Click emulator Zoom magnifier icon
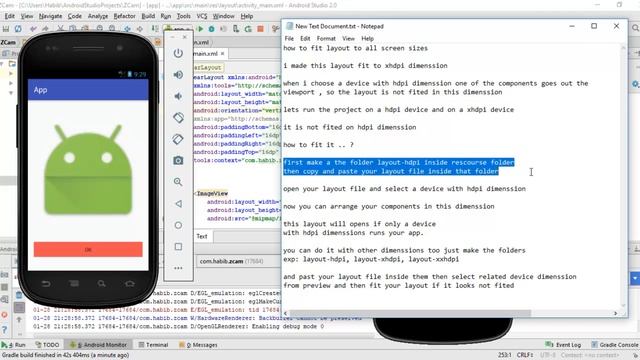The height and width of the screenshot is (360, 640). coord(178,182)
